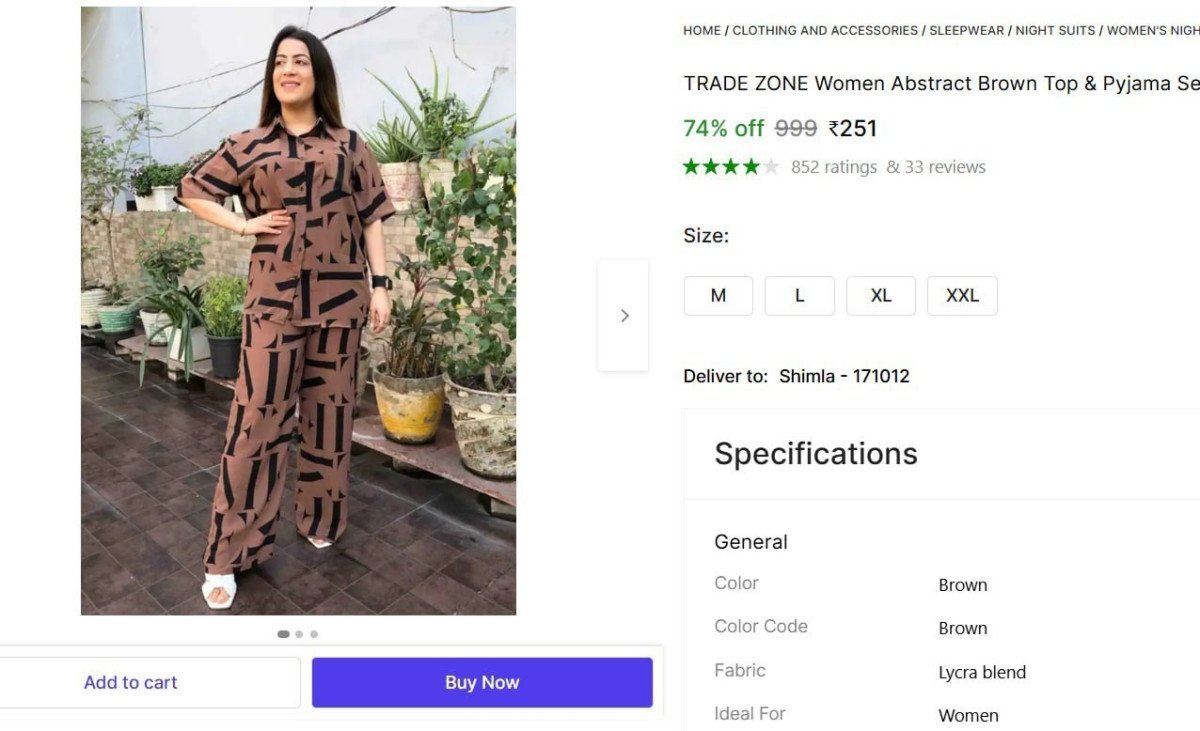
Task: Click the next image arrow chevron
Action: pos(623,315)
